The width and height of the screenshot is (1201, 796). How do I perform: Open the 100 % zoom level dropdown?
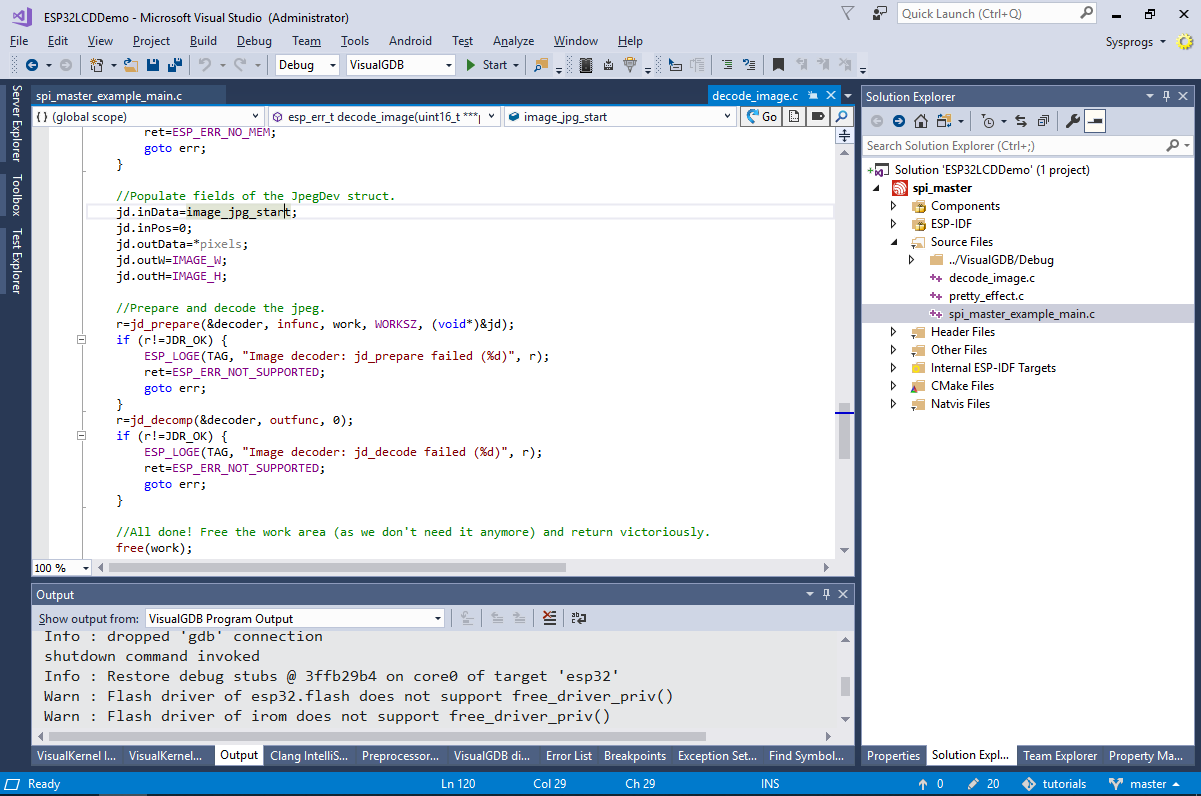point(61,568)
